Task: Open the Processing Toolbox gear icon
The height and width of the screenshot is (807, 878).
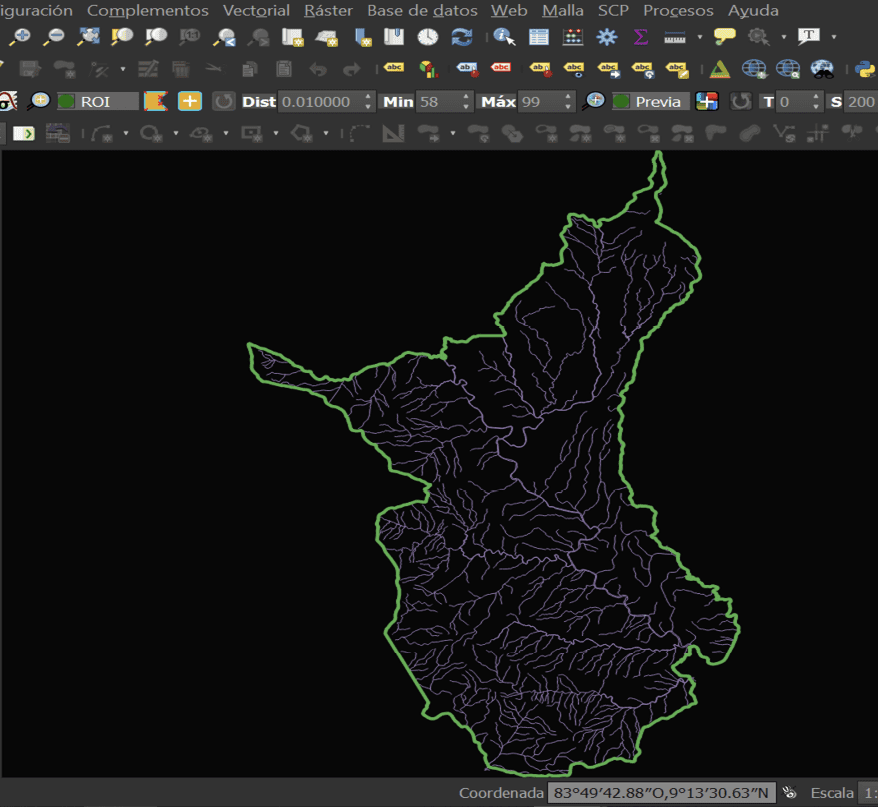Action: (x=606, y=37)
